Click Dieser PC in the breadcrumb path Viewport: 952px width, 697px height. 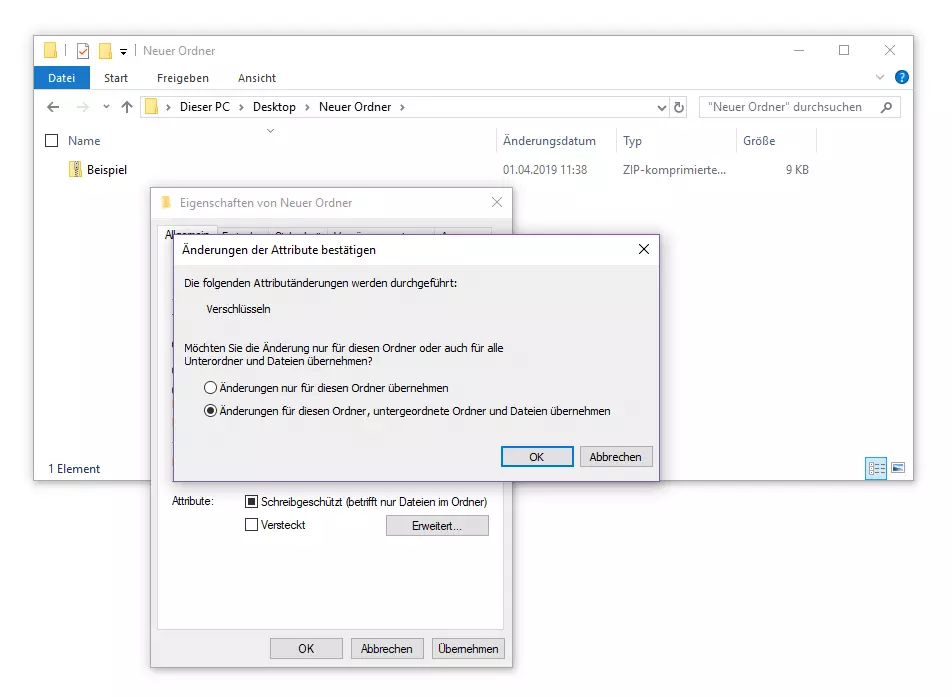pos(205,107)
